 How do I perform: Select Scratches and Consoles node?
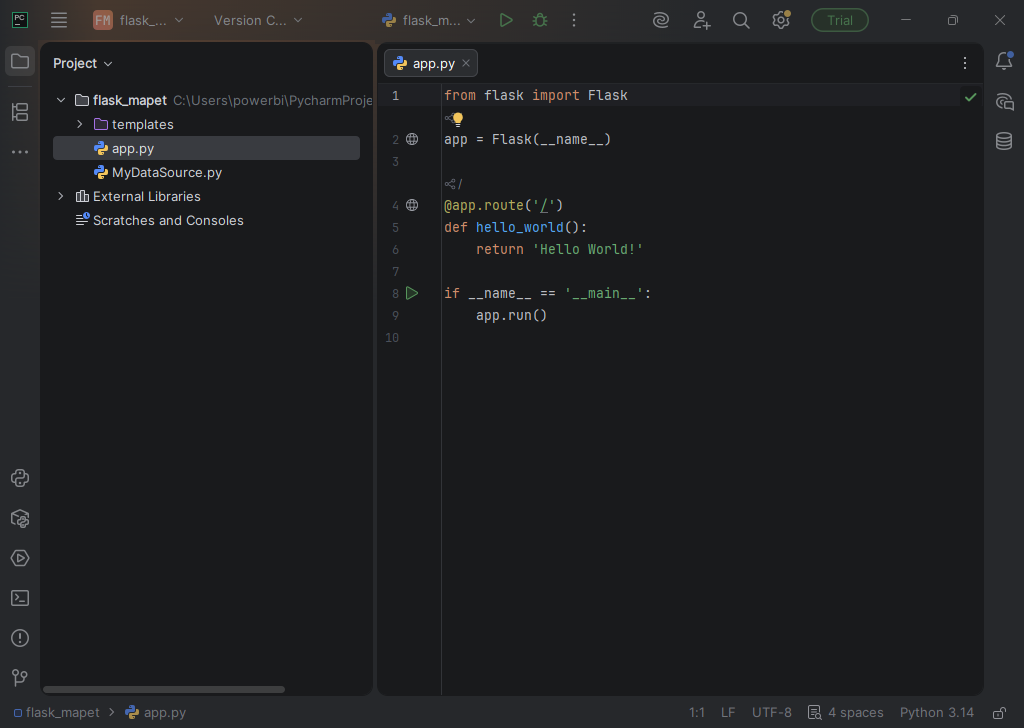pyautogui.click(x=206, y=220)
